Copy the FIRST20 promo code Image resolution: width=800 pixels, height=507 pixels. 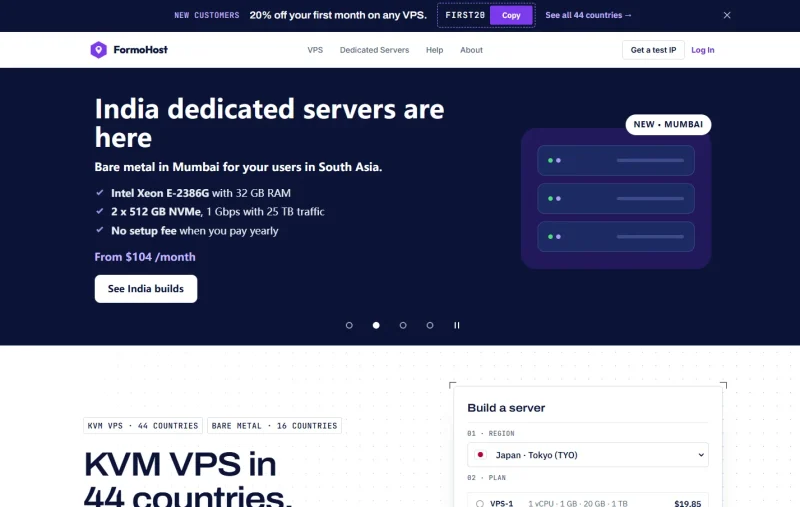[x=511, y=15]
